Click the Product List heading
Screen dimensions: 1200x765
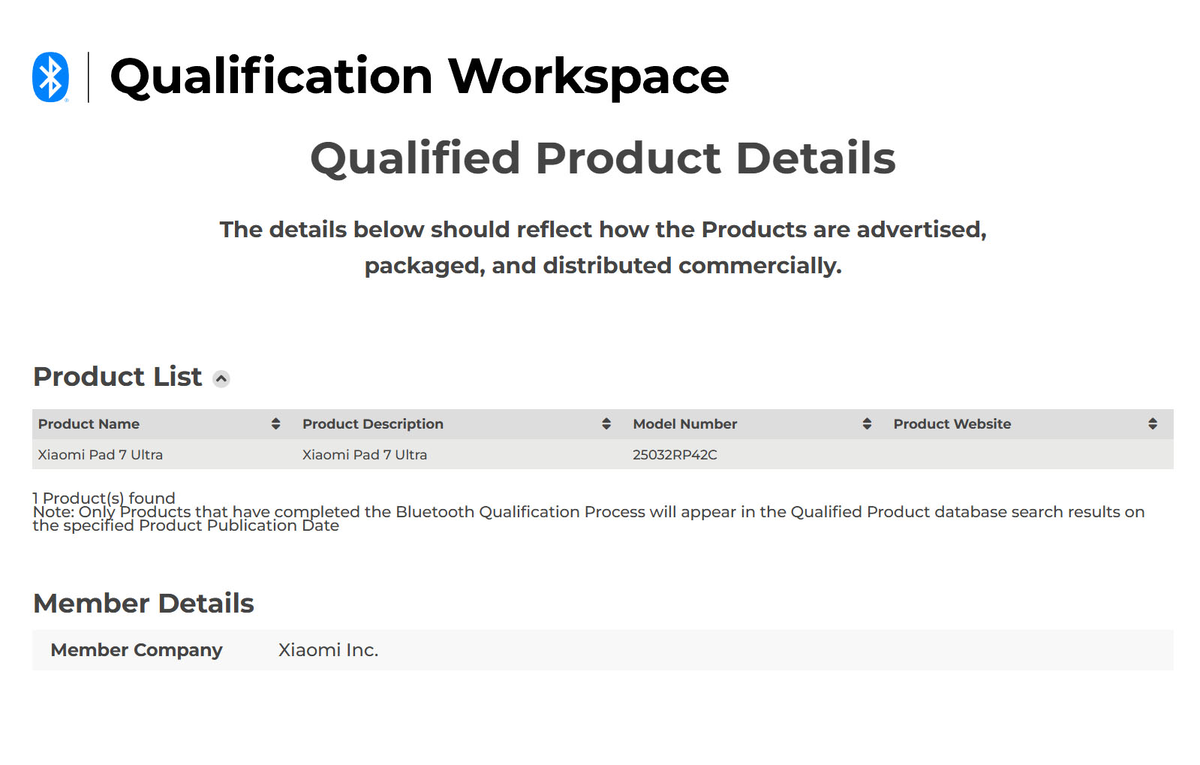118,377
